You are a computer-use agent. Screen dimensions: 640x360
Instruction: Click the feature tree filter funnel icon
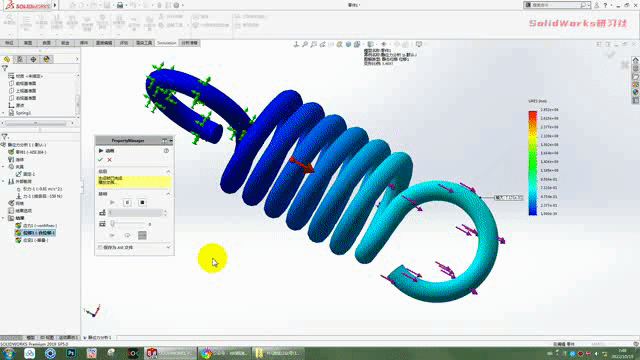point(5,68)
